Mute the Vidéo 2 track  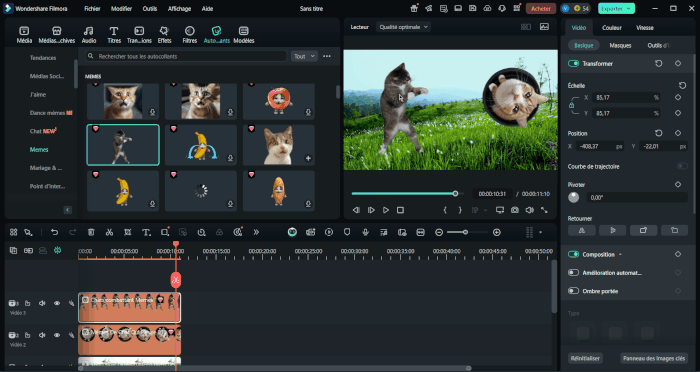pyautogui.click(x=42, y=335)
